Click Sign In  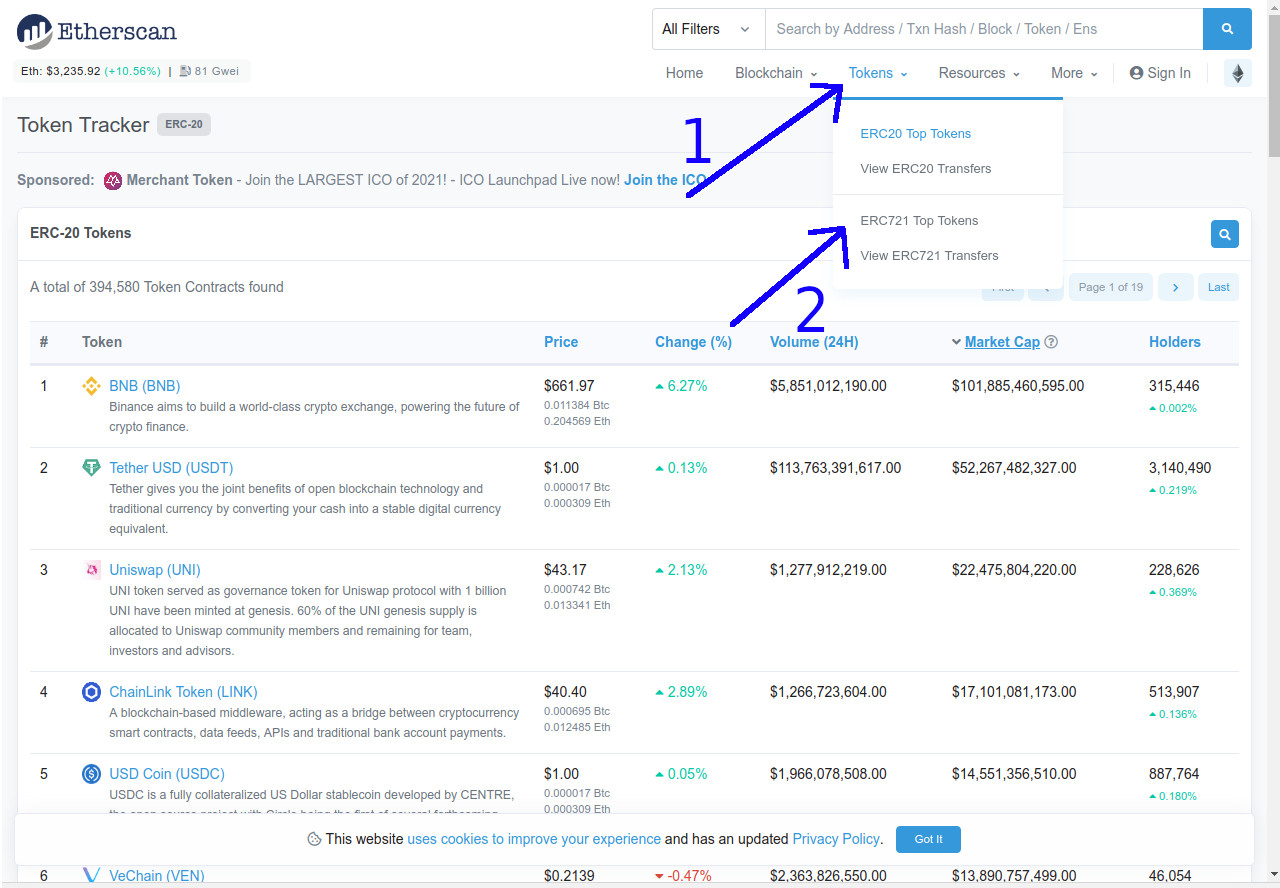click(x=1160, y=73)
